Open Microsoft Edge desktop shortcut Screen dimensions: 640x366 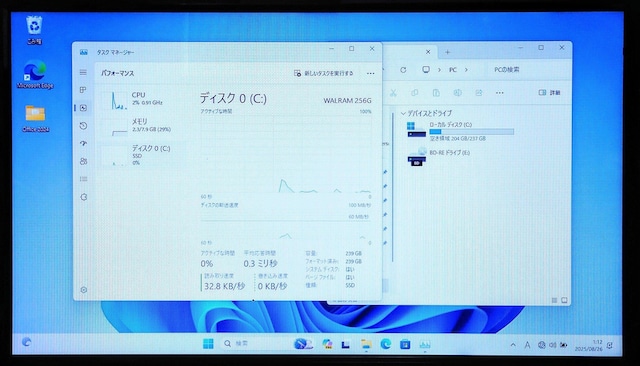point(35,74)
